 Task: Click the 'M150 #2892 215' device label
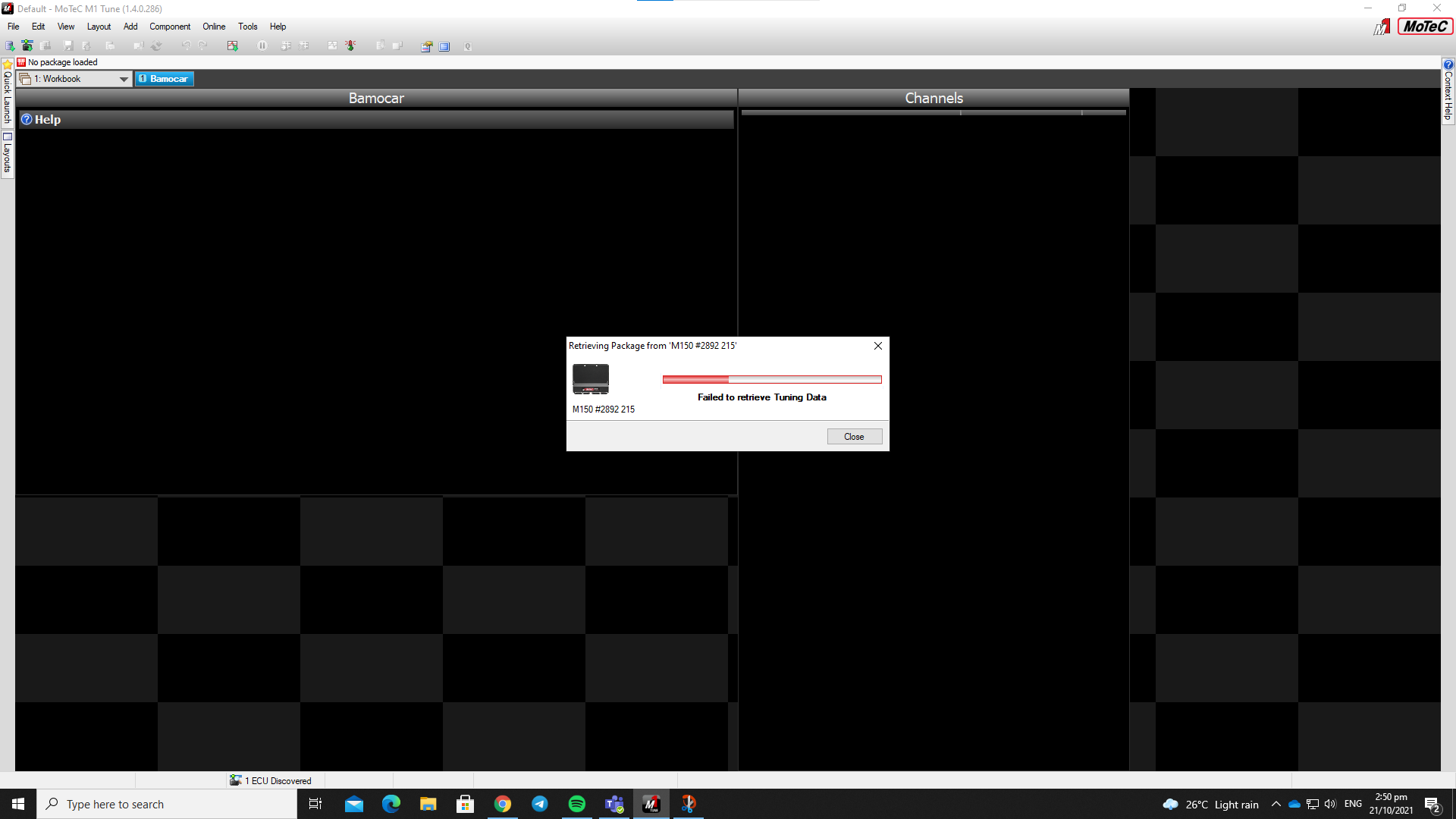tap(604, 409)
